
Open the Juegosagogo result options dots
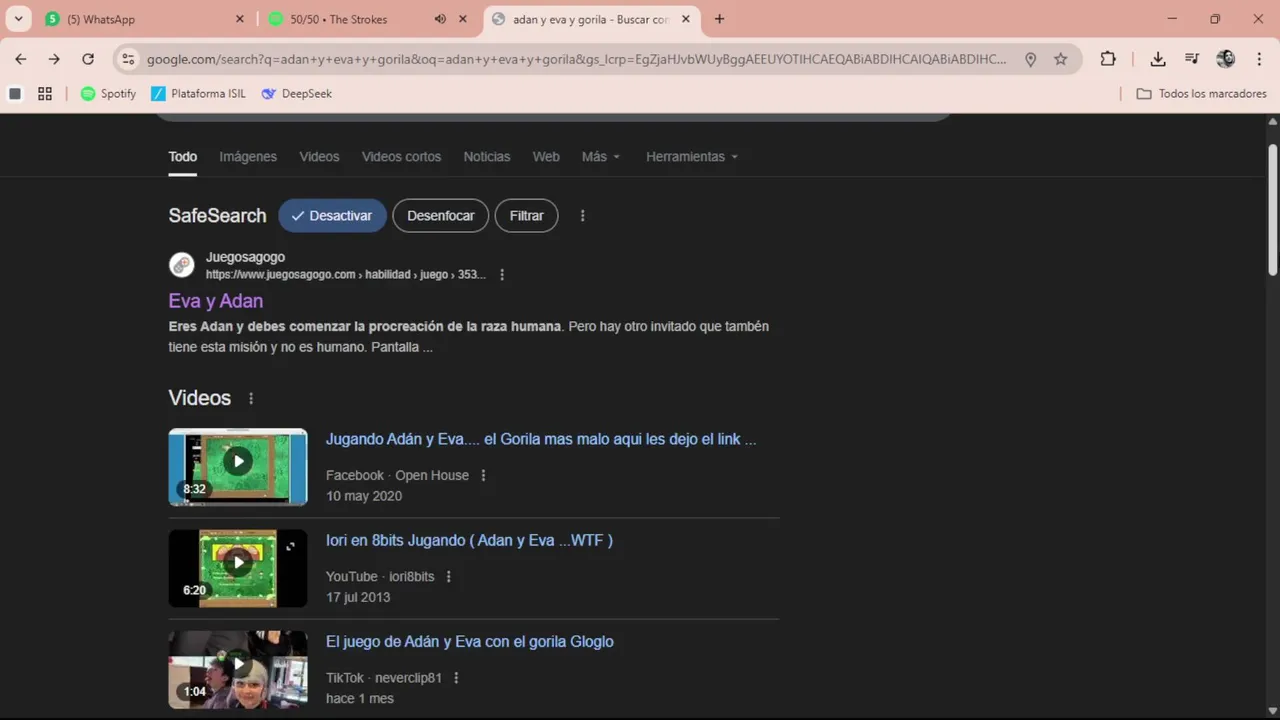pos(502,275)
